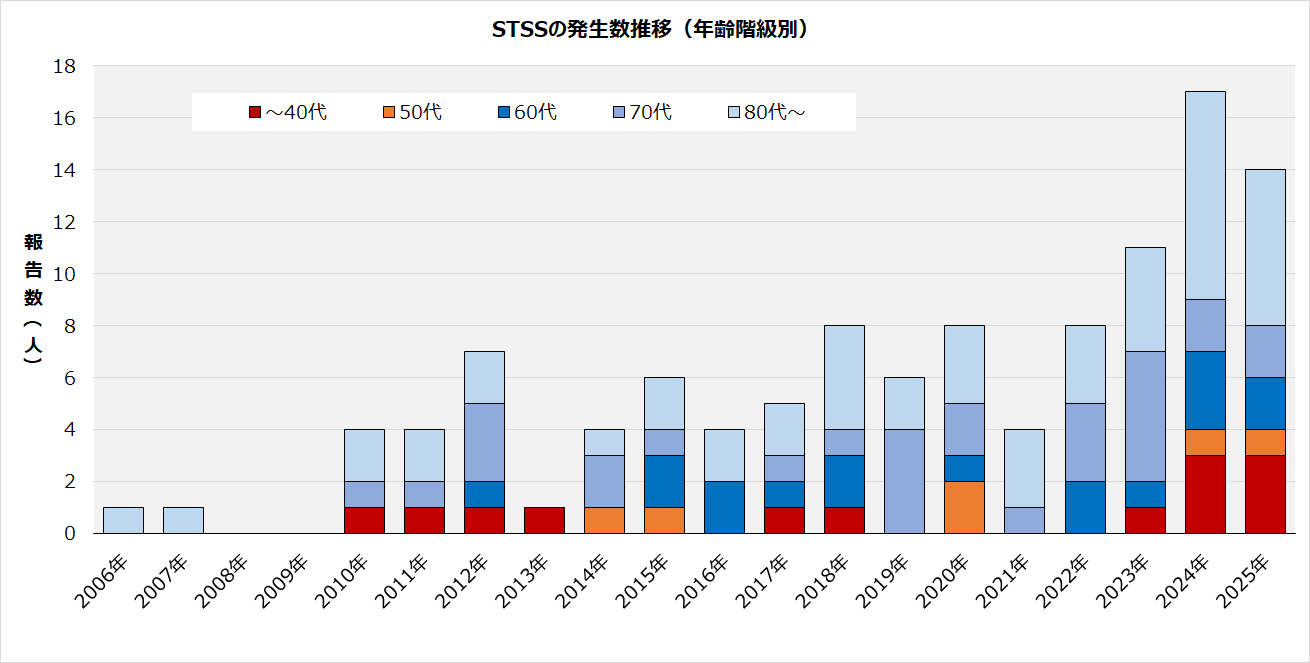Click the dark blue 60代 segment in 2016年
Viewport: 1310px width, 663px height.
point(724,507)
